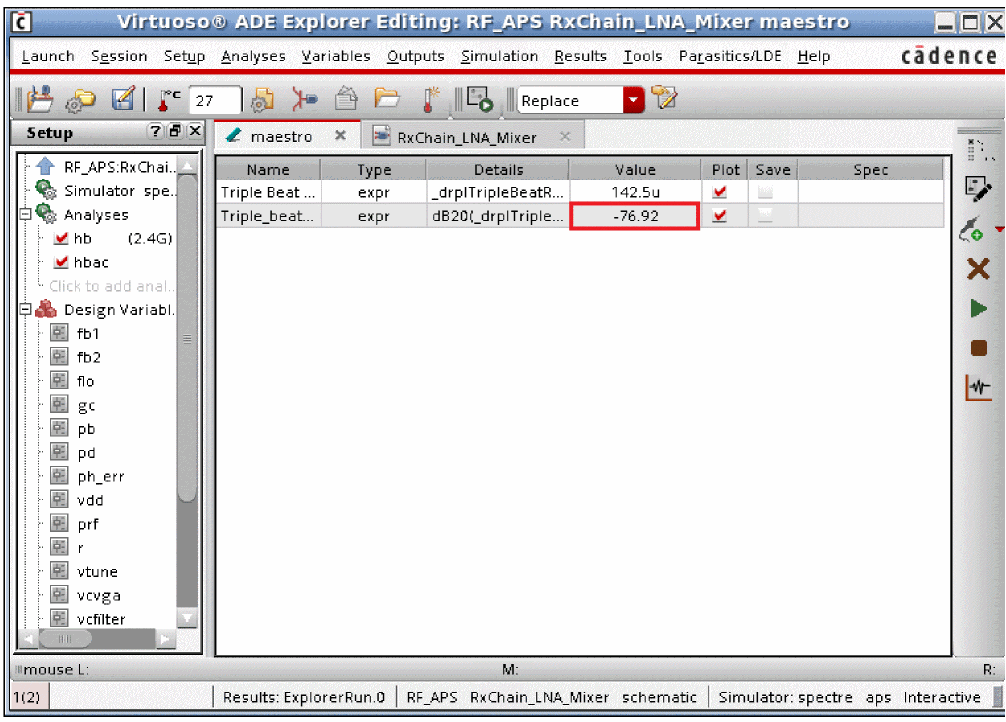Image resolution: width=1006 pixels, height=722 pixels.
Task: Click the green Run Simulation arrow
Action: [x=978, y=309]
